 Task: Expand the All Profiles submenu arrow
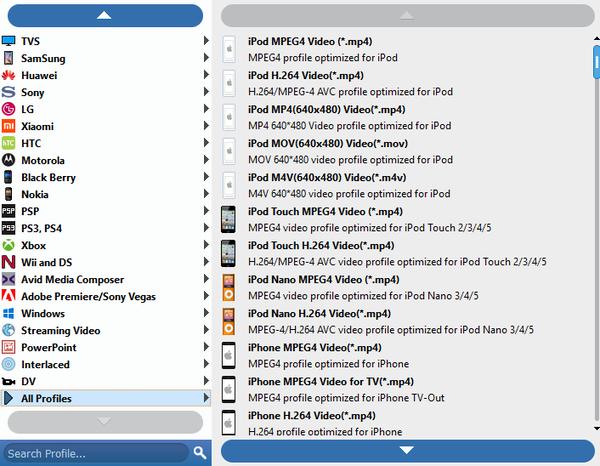coord(206,398)
